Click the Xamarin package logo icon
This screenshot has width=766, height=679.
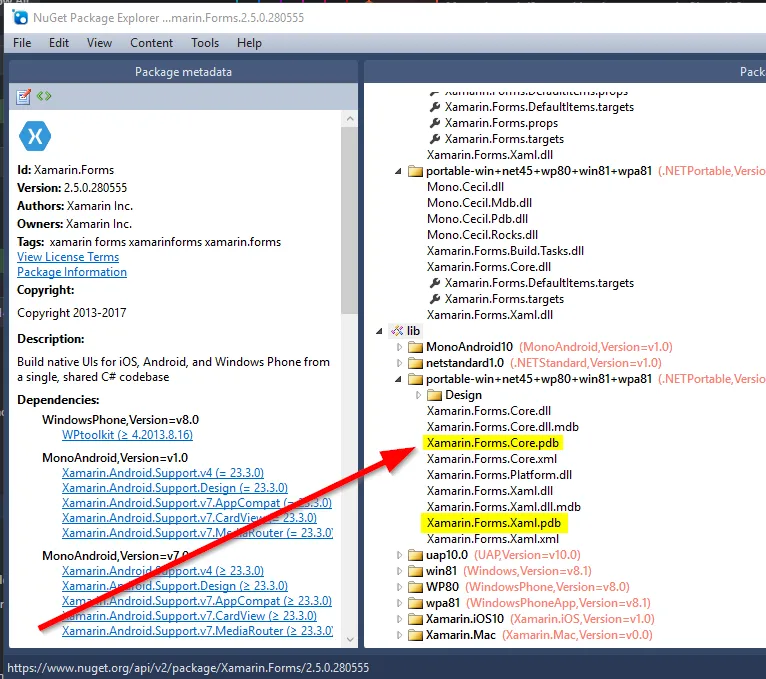[x=35, y=136]
